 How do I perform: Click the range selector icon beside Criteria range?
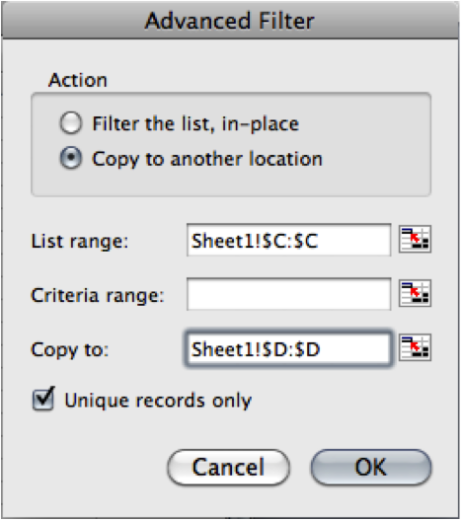(415, 293)
